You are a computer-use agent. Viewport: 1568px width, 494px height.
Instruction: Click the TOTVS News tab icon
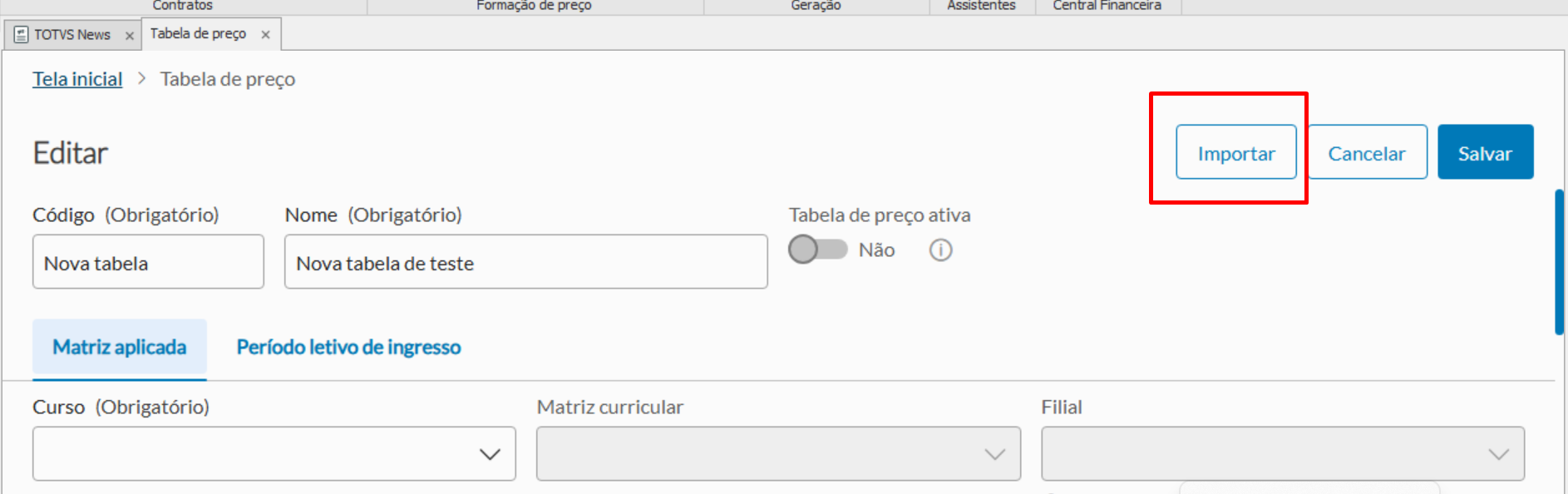coord(22,35)
